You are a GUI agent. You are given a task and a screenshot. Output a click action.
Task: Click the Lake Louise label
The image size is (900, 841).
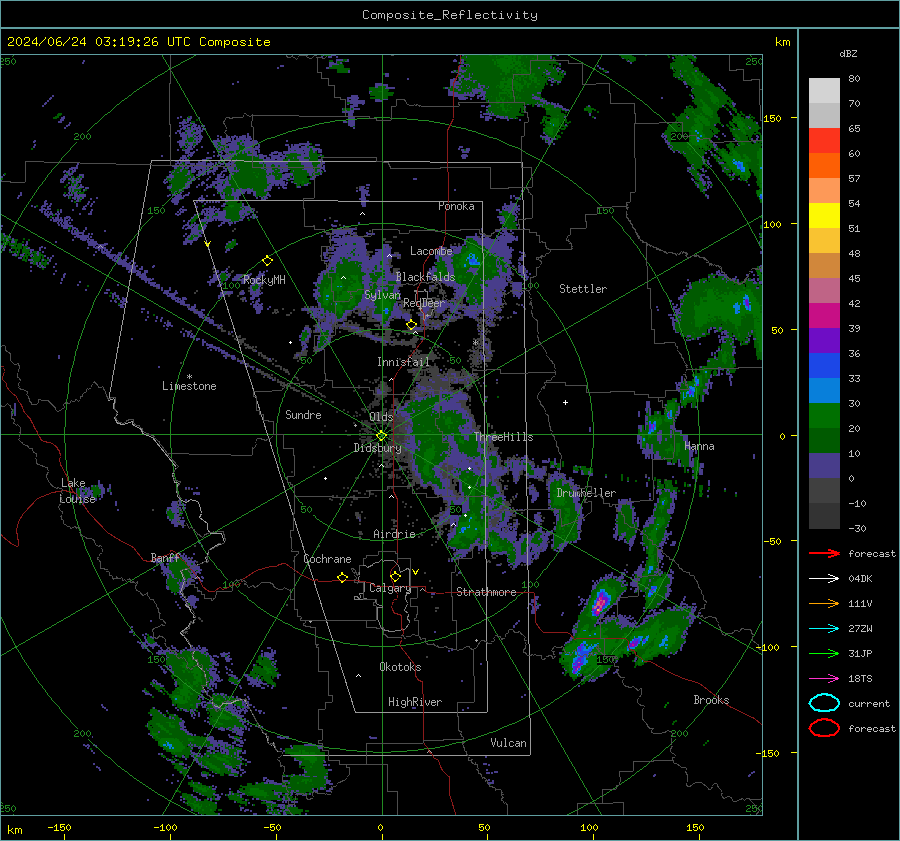[77, 491]
